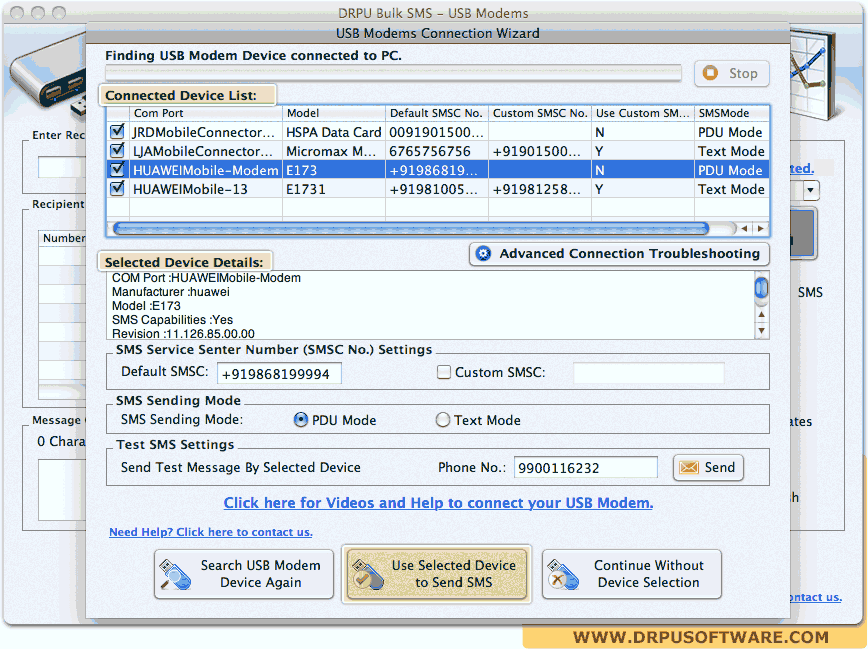Click the Manufacturer :huawei detail line

point(170,292)
